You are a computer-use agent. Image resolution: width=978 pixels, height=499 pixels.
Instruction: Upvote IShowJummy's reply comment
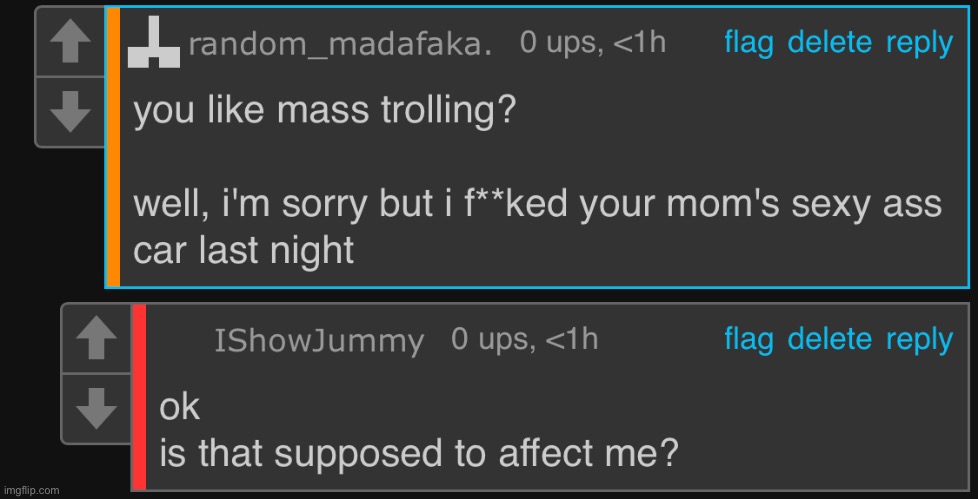tap(96, 340)
